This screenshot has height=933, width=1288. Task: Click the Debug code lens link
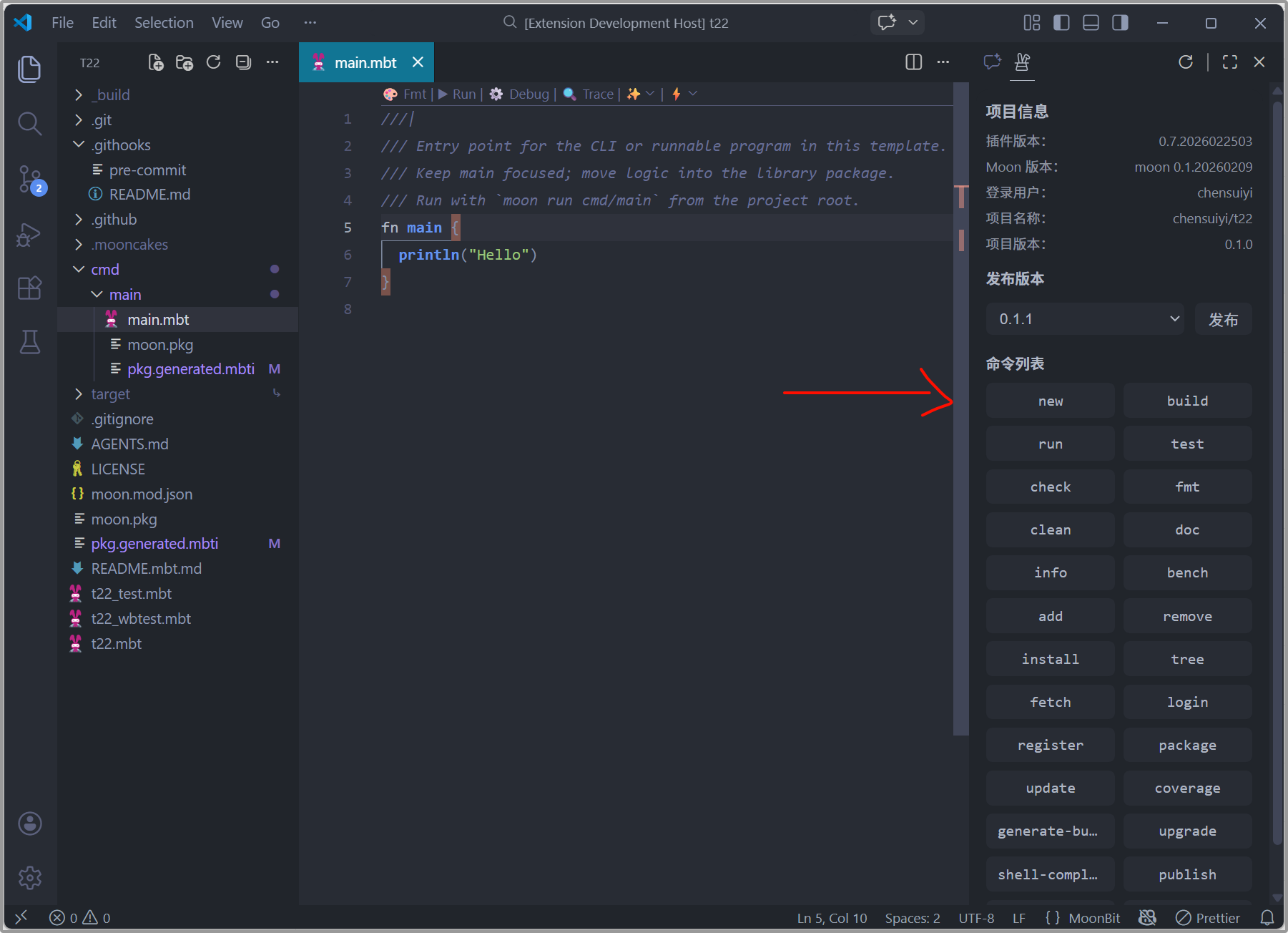(x=519, y=94)
